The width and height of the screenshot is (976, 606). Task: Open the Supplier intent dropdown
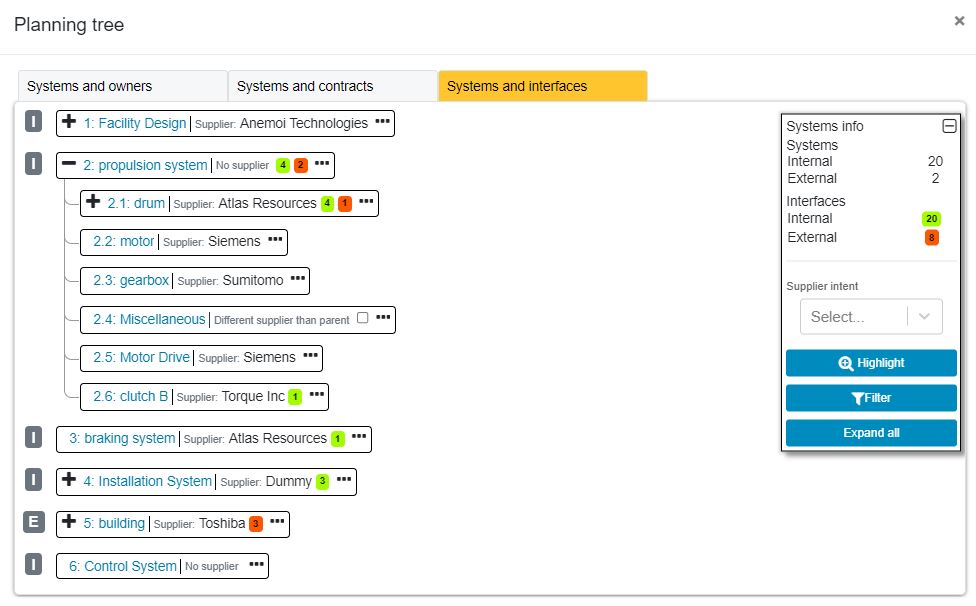coord(871,317)
